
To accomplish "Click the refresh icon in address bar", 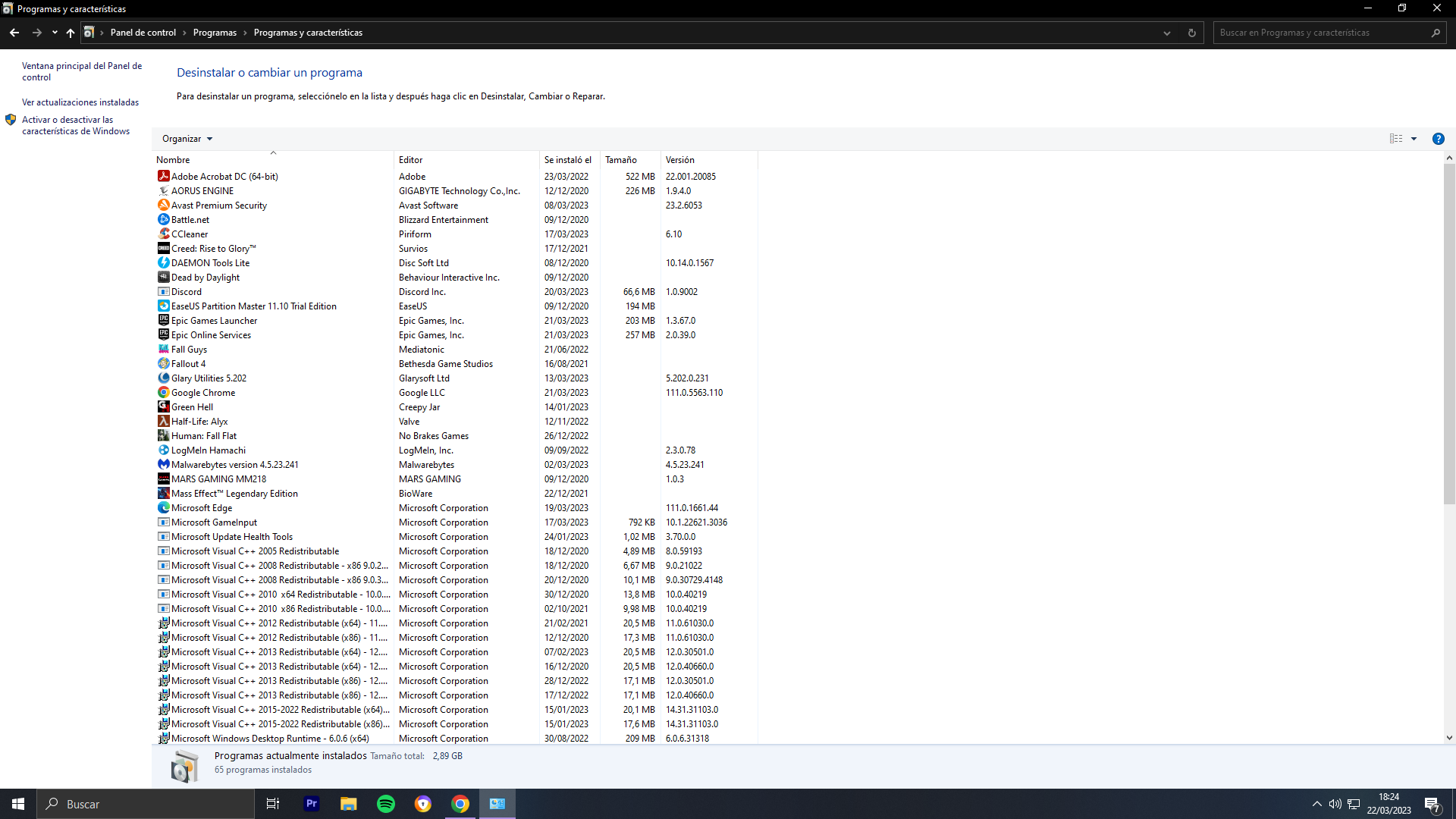I will coord(1191,33).
